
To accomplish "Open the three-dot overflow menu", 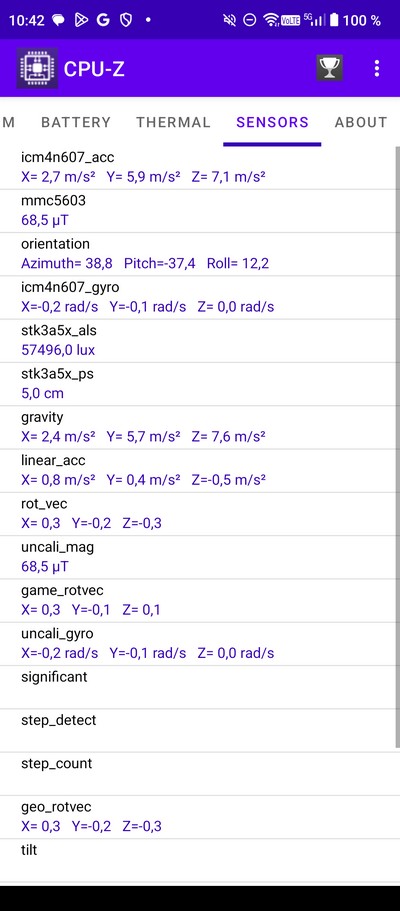I will click(x=377, y=68).
